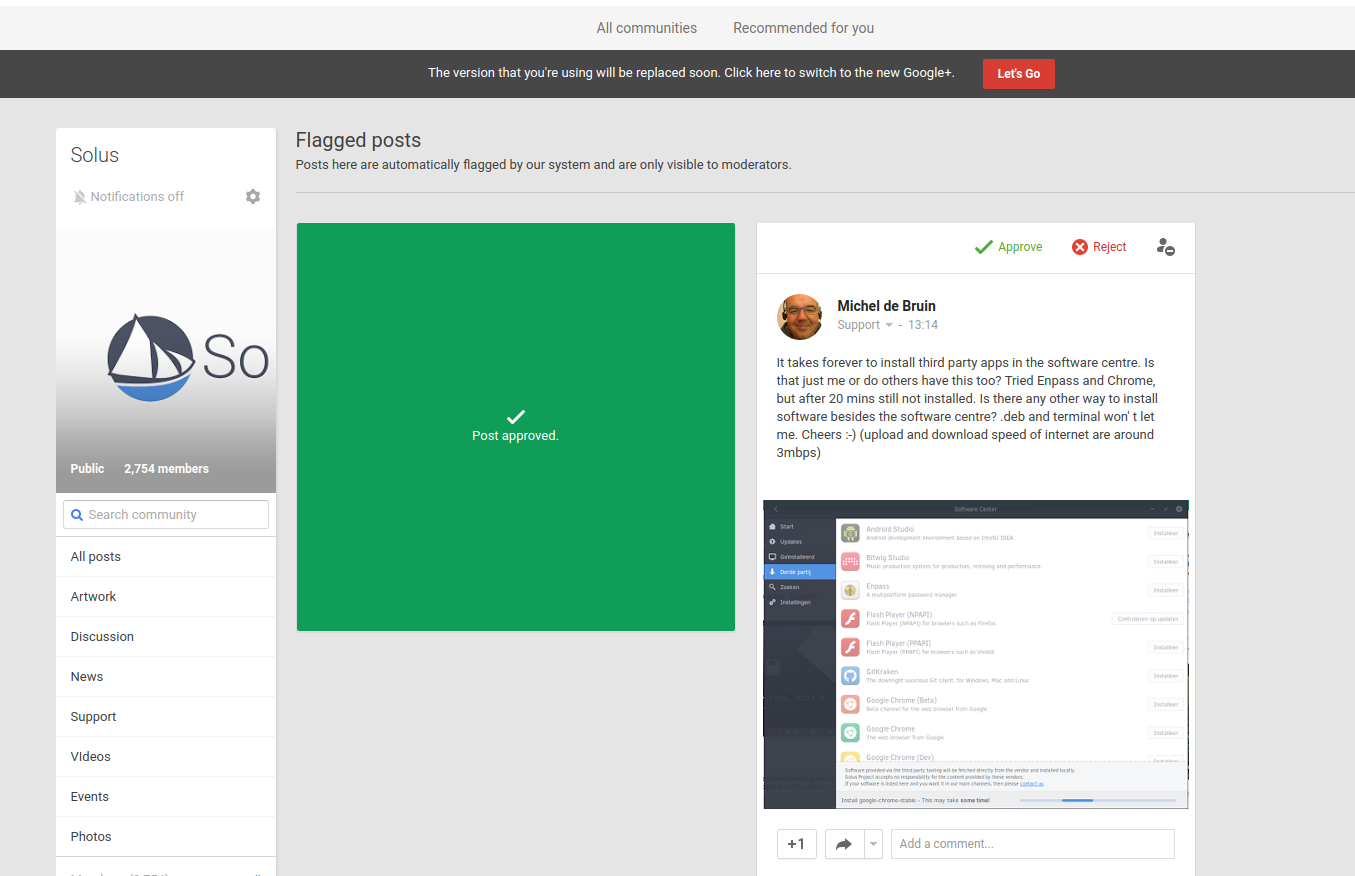Click the Search community box
This screenshot has width=1355, height=876.
[x=166, y=515]
